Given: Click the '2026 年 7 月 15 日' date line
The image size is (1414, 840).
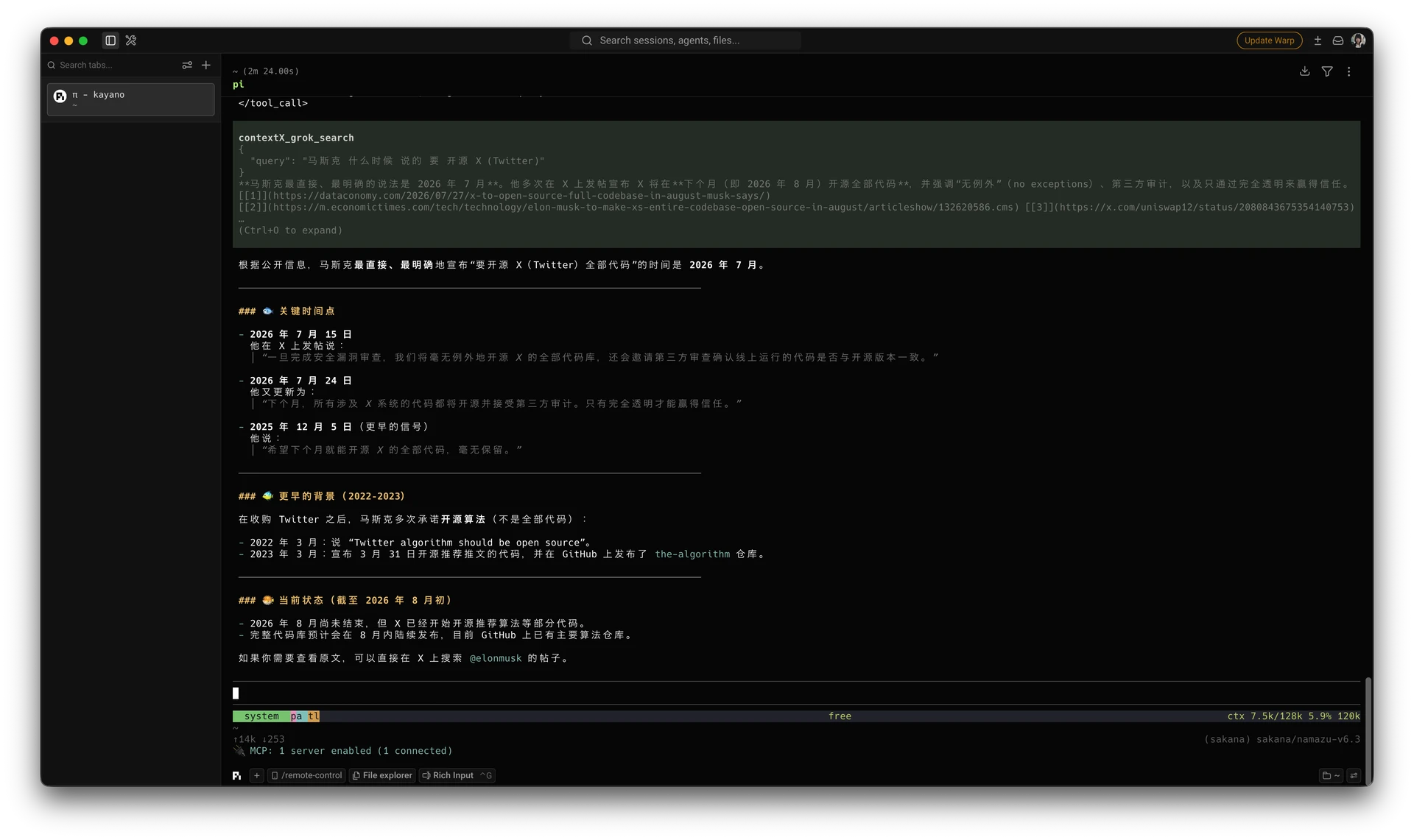Looking at the screenshot, I should [300, 334].
